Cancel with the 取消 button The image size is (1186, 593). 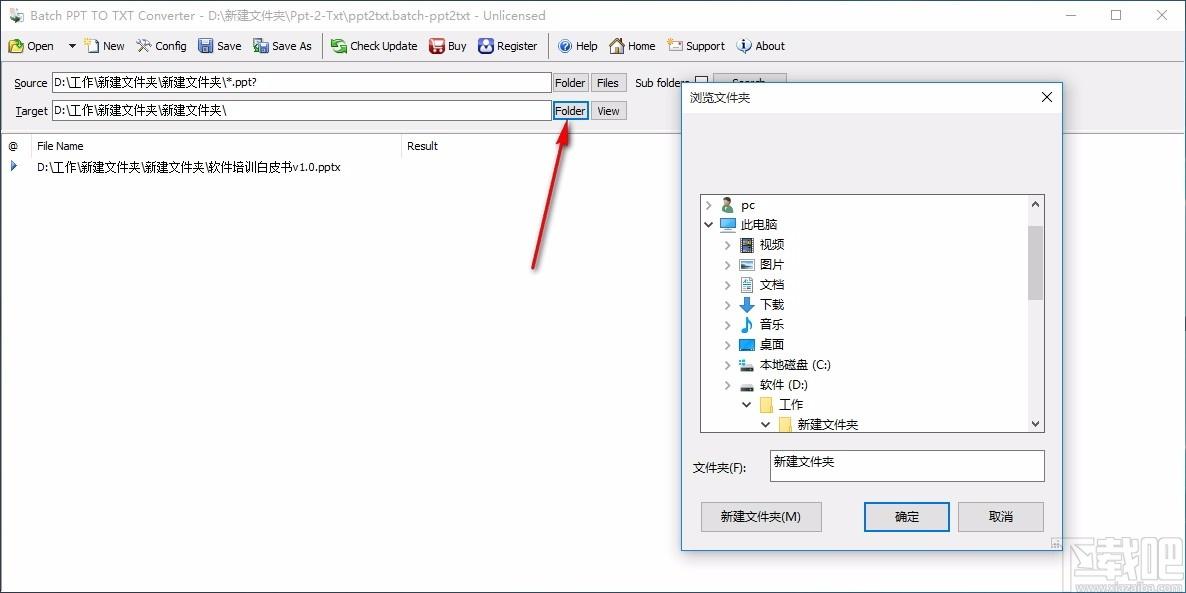pos(1001,517)
